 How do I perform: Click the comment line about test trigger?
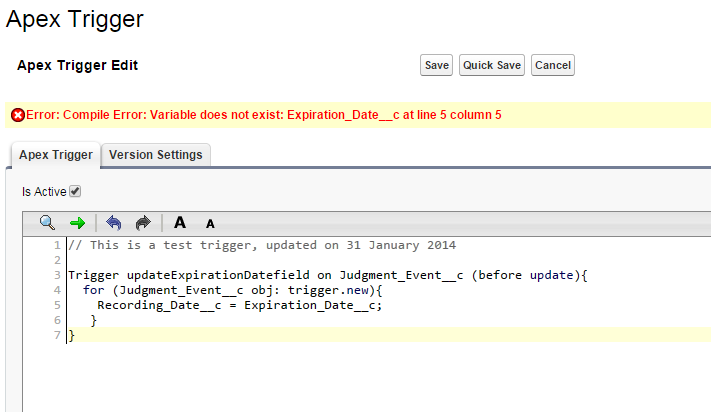click(x=262, y=245)
